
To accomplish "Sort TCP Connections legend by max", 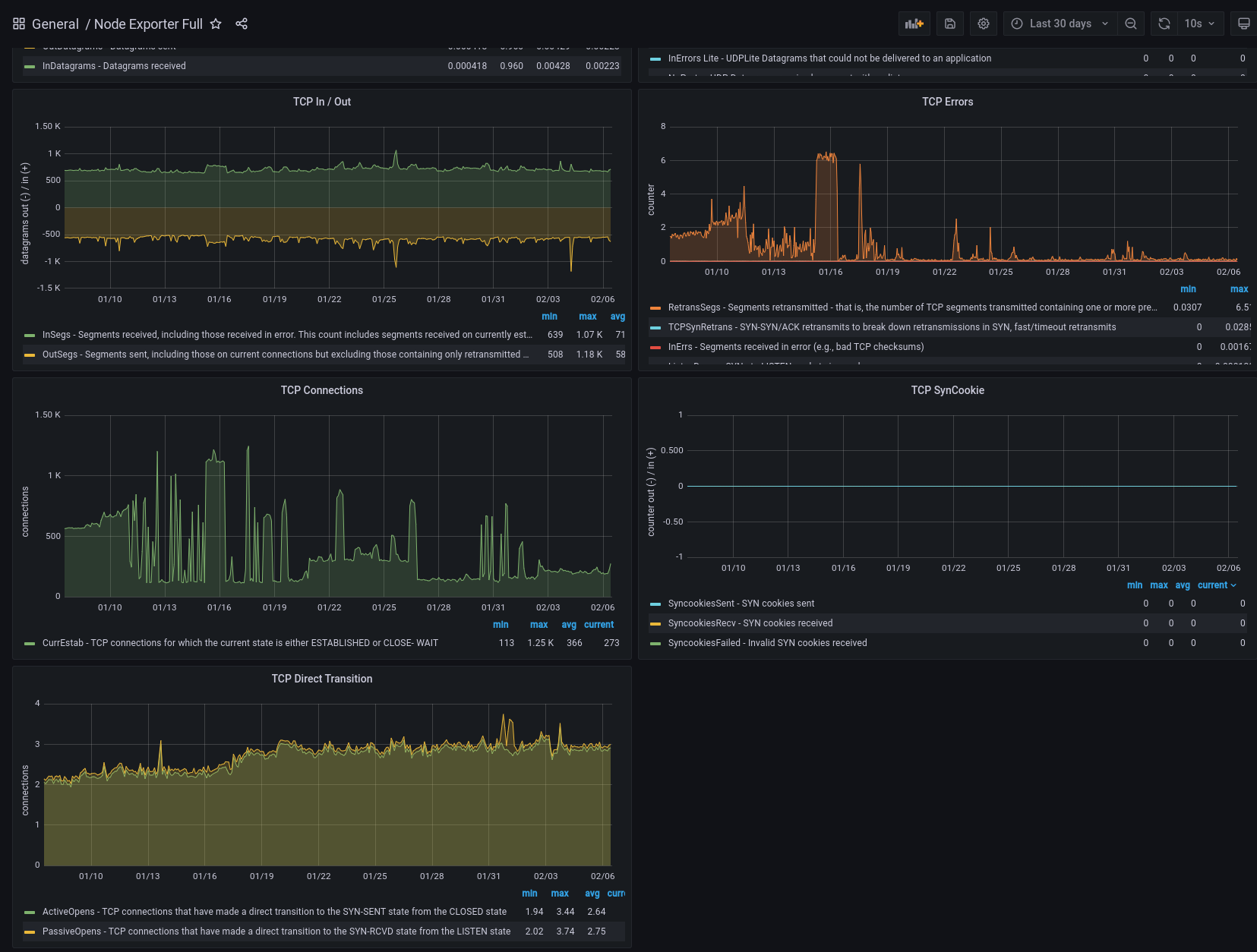I will click(x=539, y=625).
